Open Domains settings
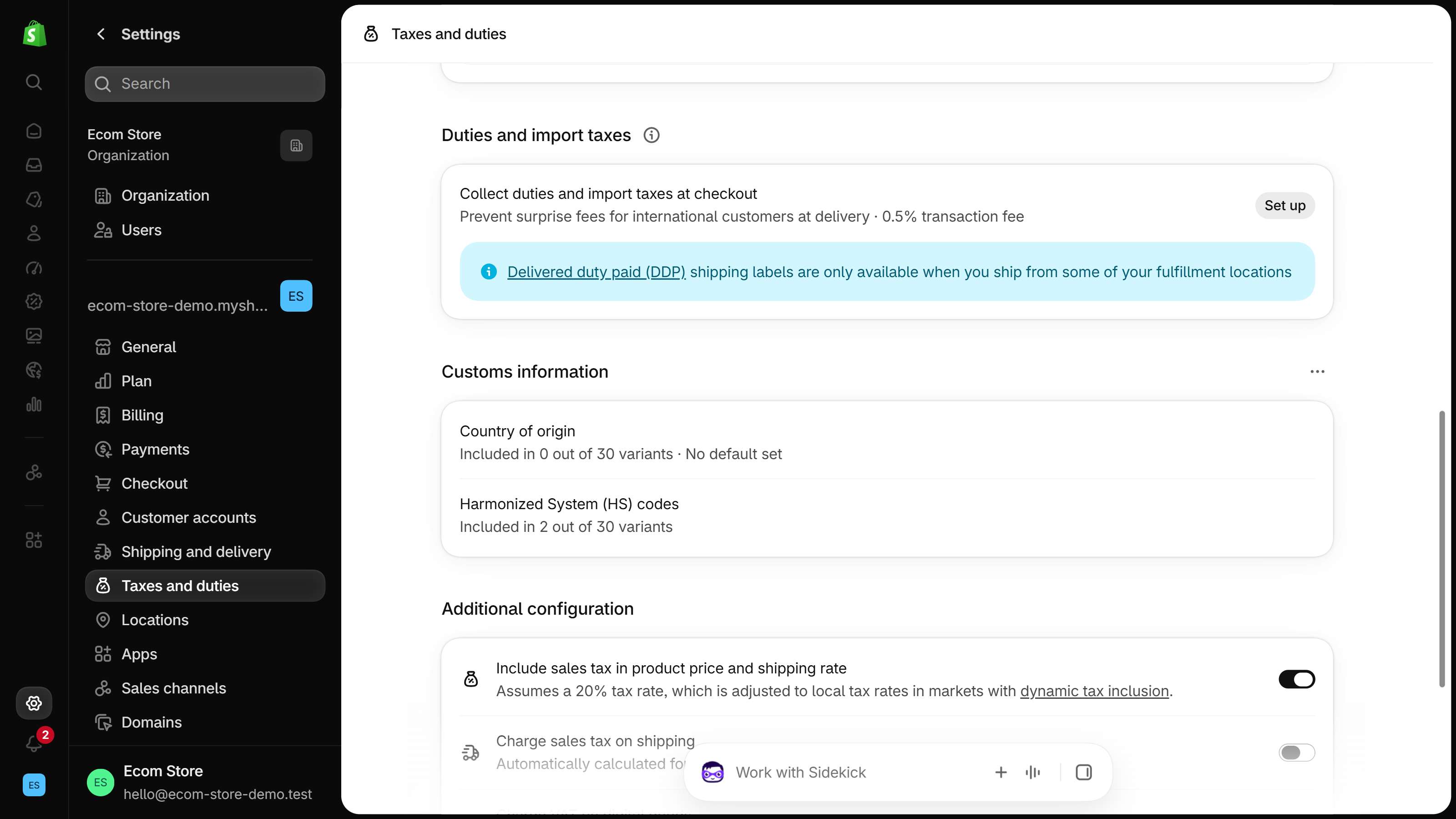This screenshot has width=1456, height=819. click(205, 723)
